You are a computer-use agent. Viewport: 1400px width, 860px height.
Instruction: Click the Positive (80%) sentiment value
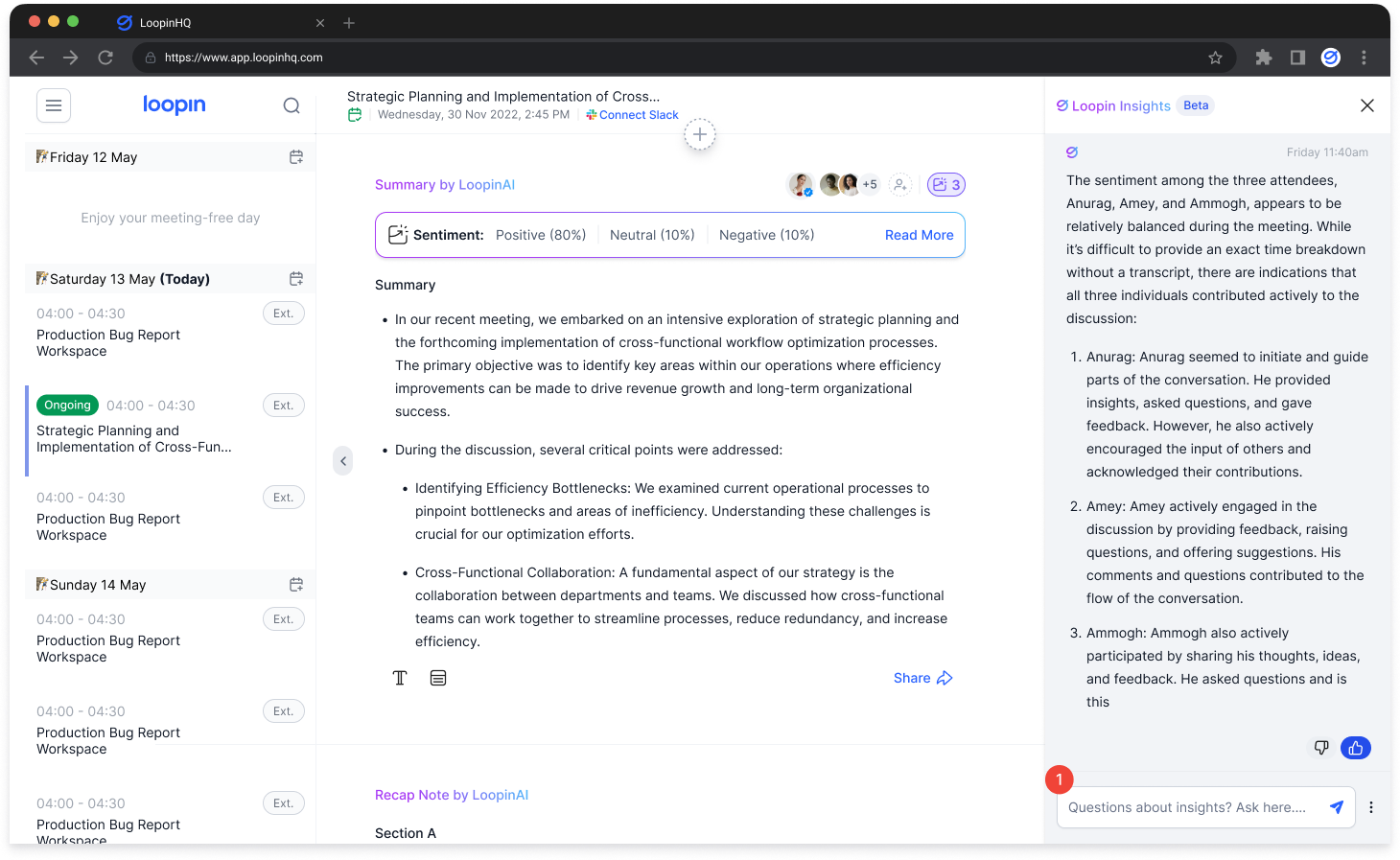pyautogui.click(x=541, y=235)
